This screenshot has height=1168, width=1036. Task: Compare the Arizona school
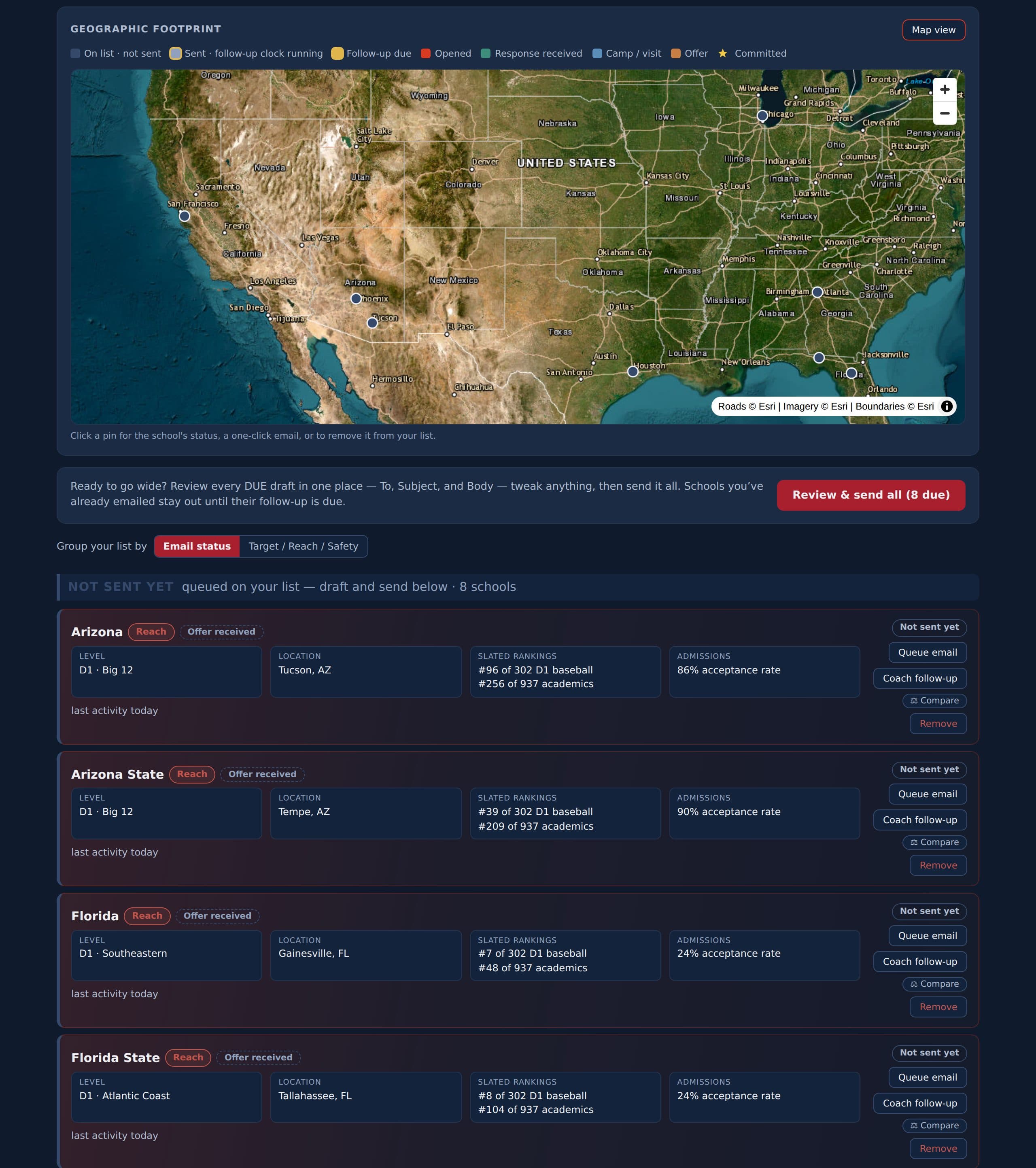click(935, 701)
